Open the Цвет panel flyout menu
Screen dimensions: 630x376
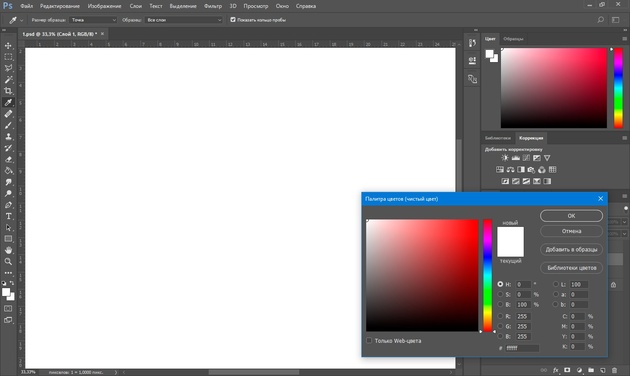pyautogui.click(x=624, y=39)
